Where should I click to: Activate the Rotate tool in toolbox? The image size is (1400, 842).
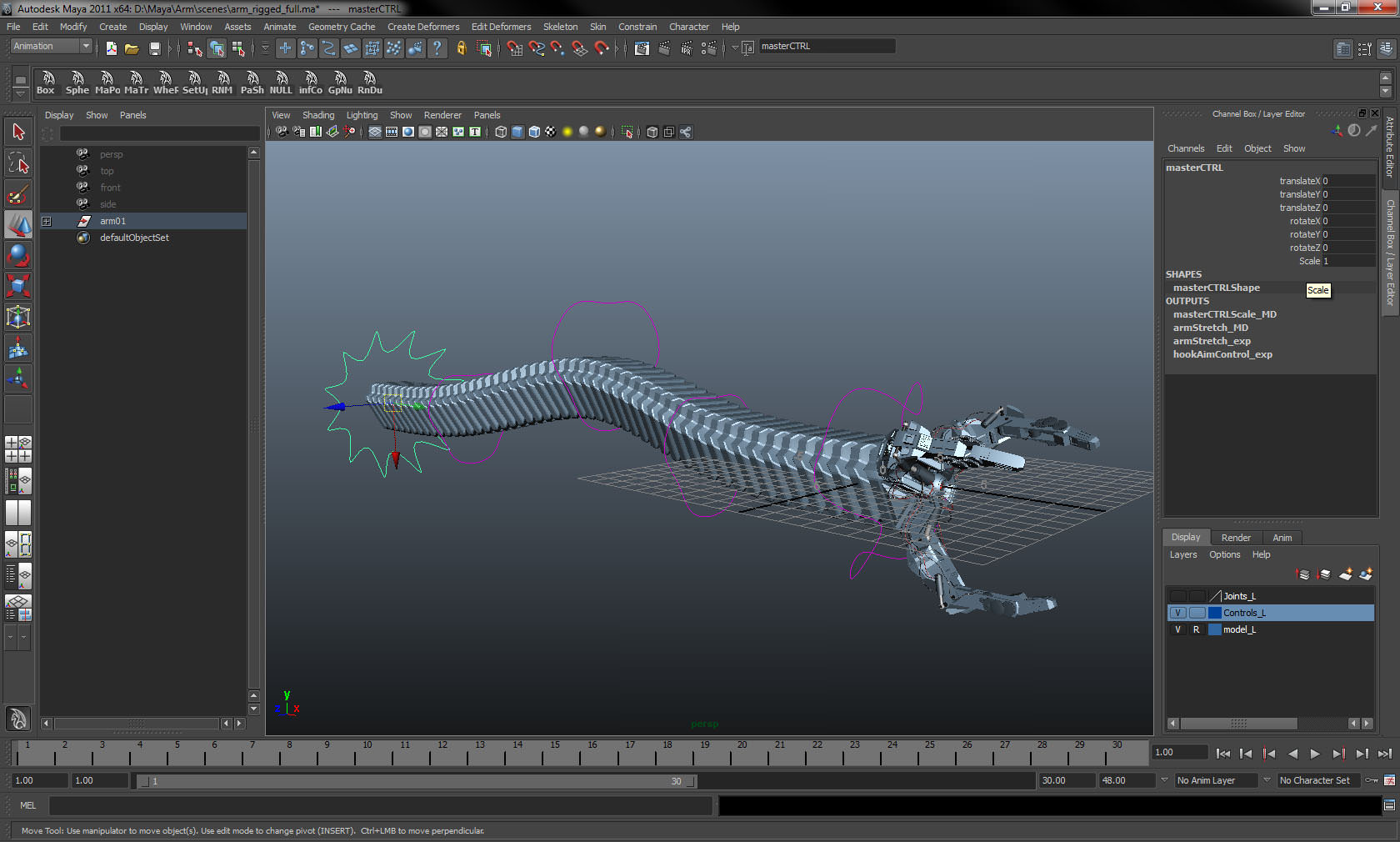(18, 255)
